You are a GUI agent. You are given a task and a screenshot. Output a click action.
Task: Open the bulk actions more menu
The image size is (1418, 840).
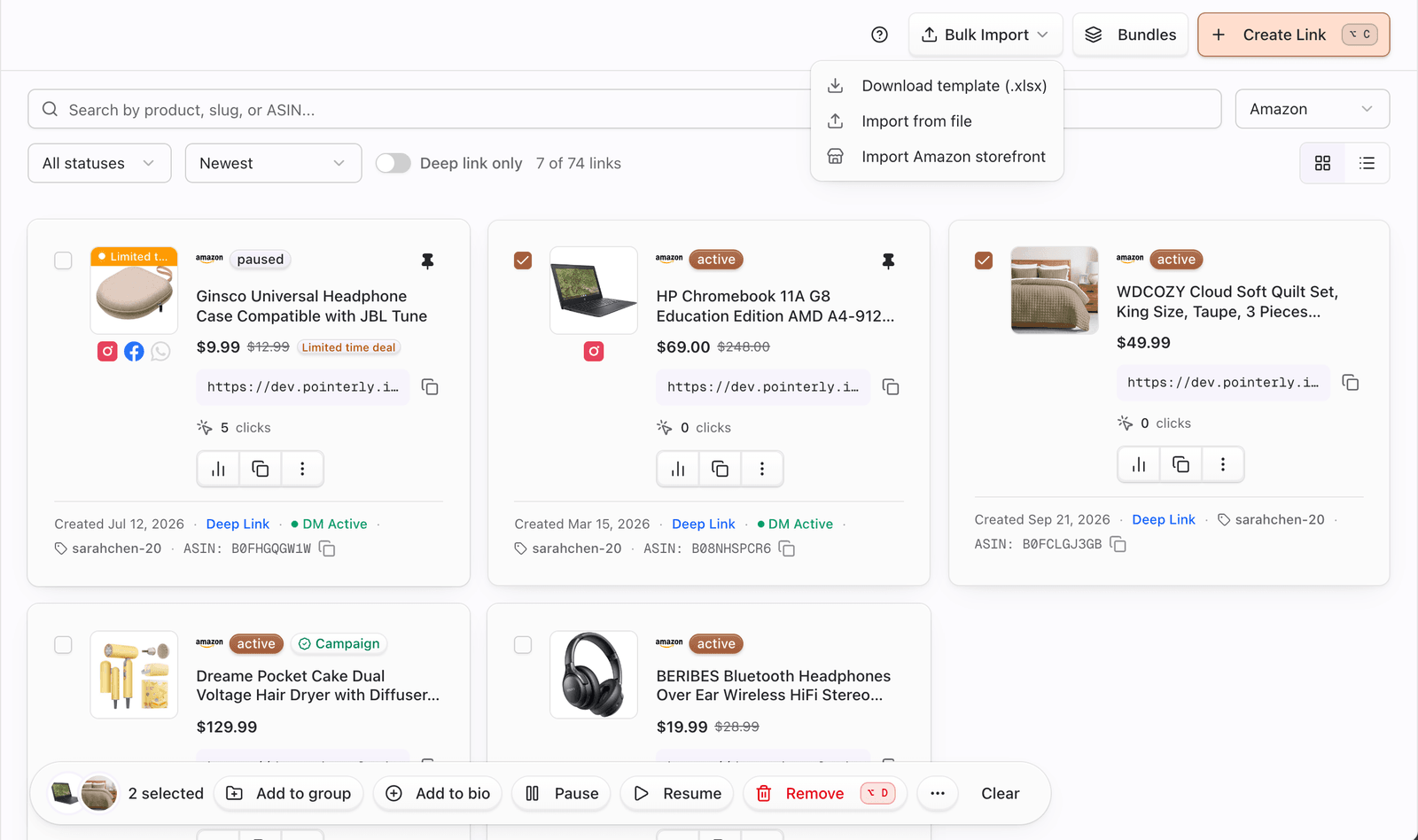coord(938,793)
